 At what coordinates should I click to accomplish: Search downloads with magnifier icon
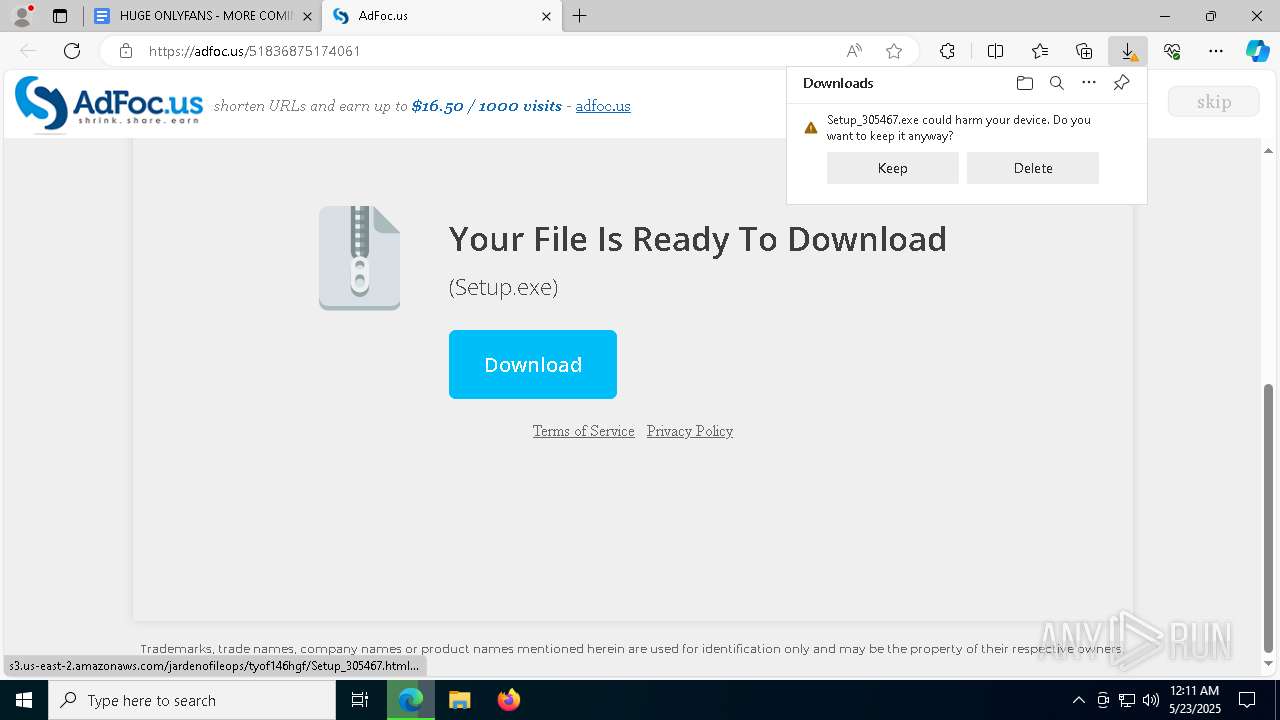[x=1056, y=83]
